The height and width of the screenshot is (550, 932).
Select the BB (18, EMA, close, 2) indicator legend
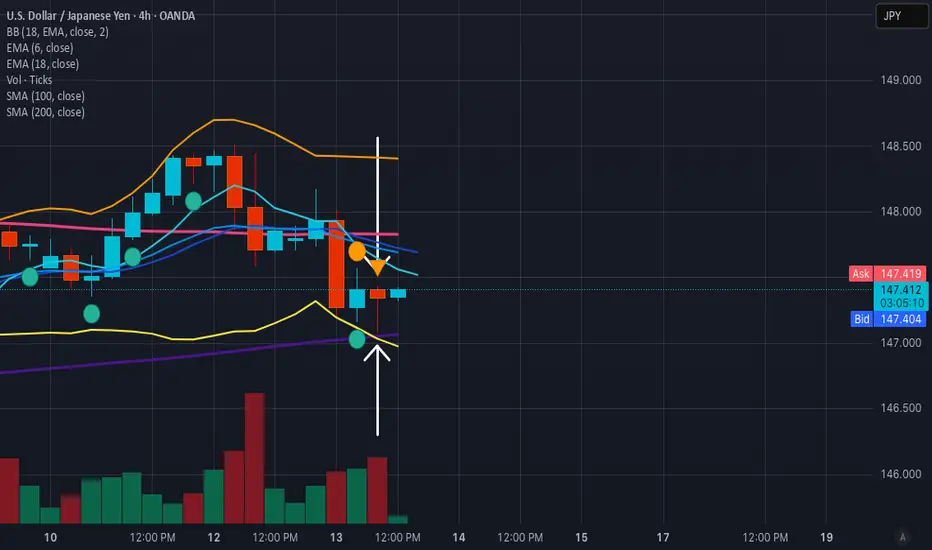coord(58,32)
